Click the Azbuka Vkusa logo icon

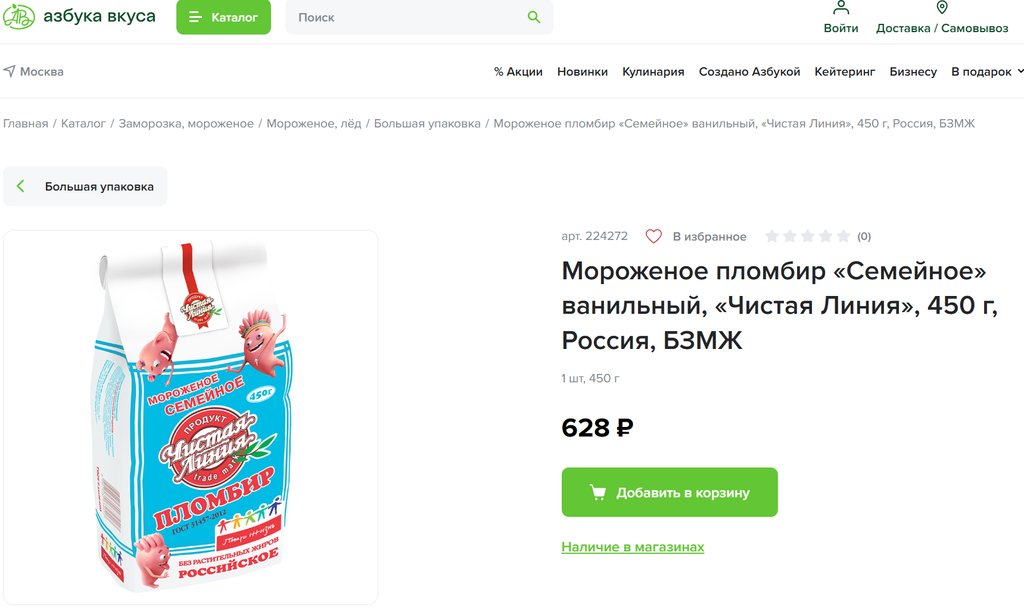(18, 17)
